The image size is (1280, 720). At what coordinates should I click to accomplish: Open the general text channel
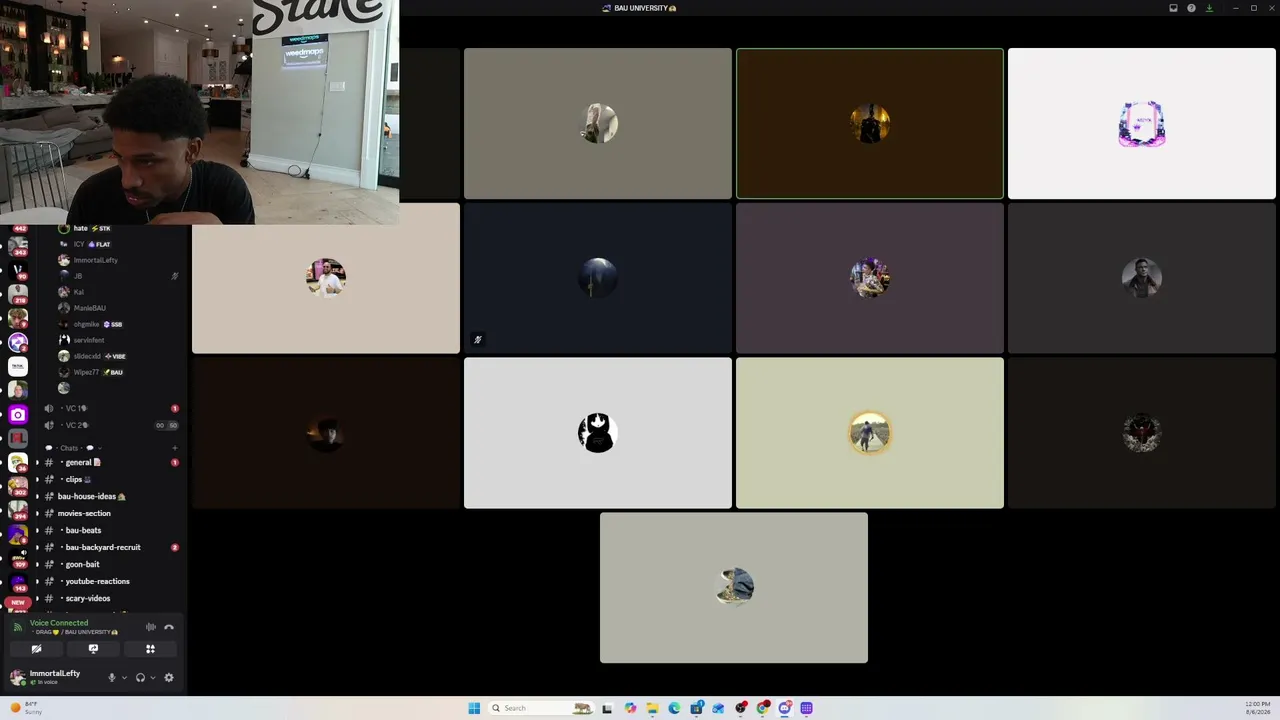pos(110,462)
